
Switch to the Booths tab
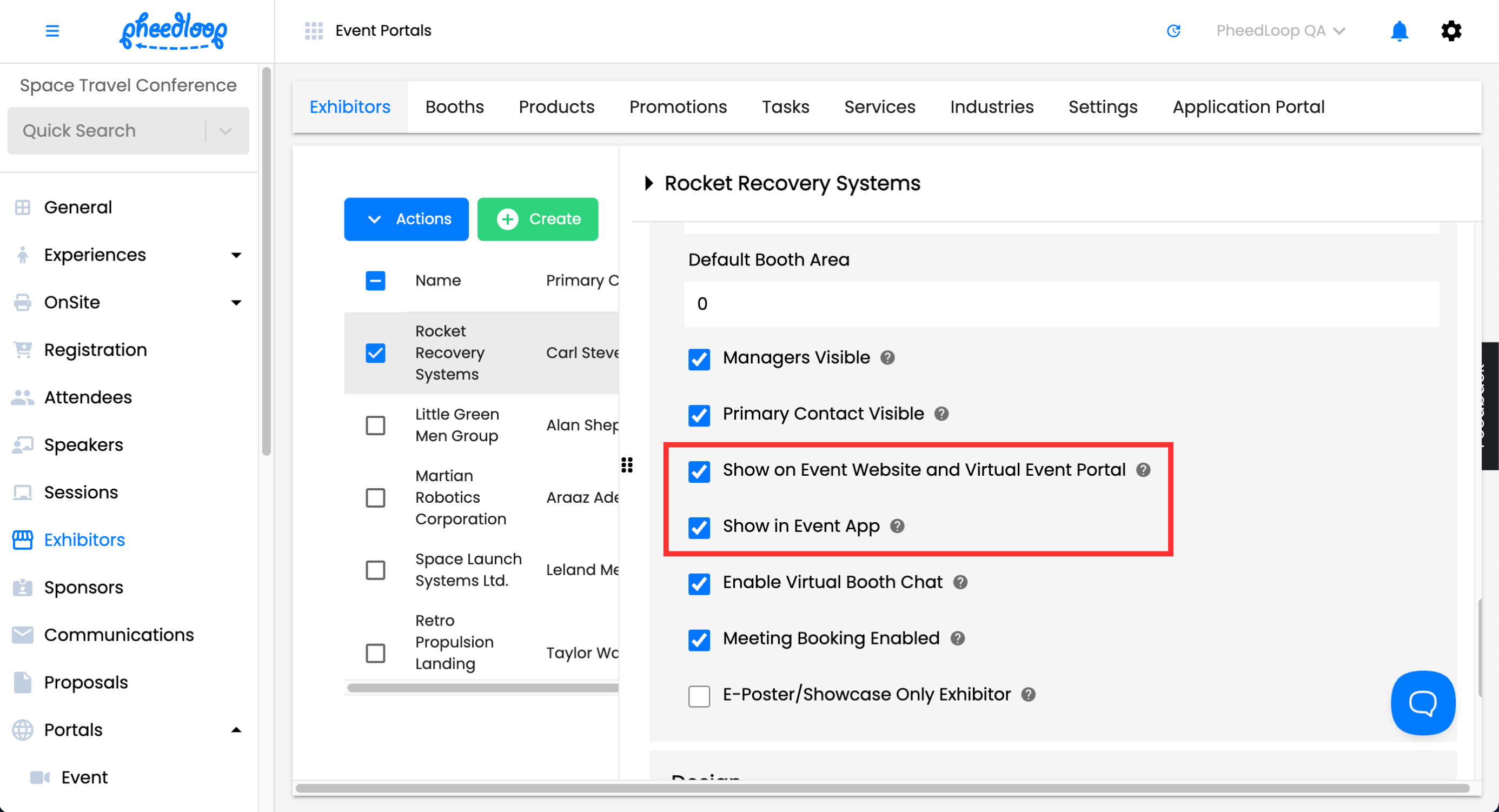pos(454,107)
